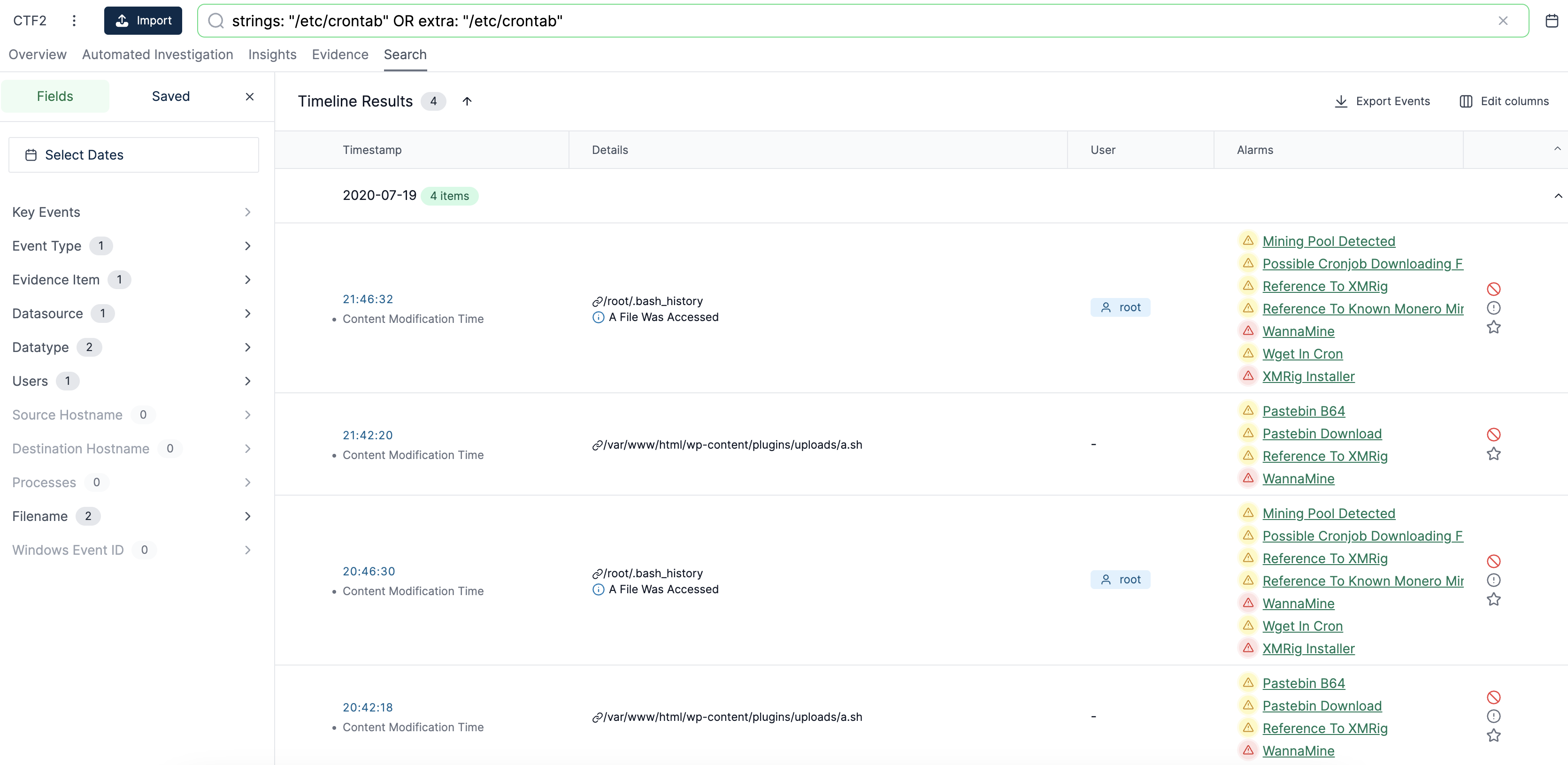Viewport: 1568px width, 765px height.
Task: Expand the Datatype filter
Action: click(131, 347)
